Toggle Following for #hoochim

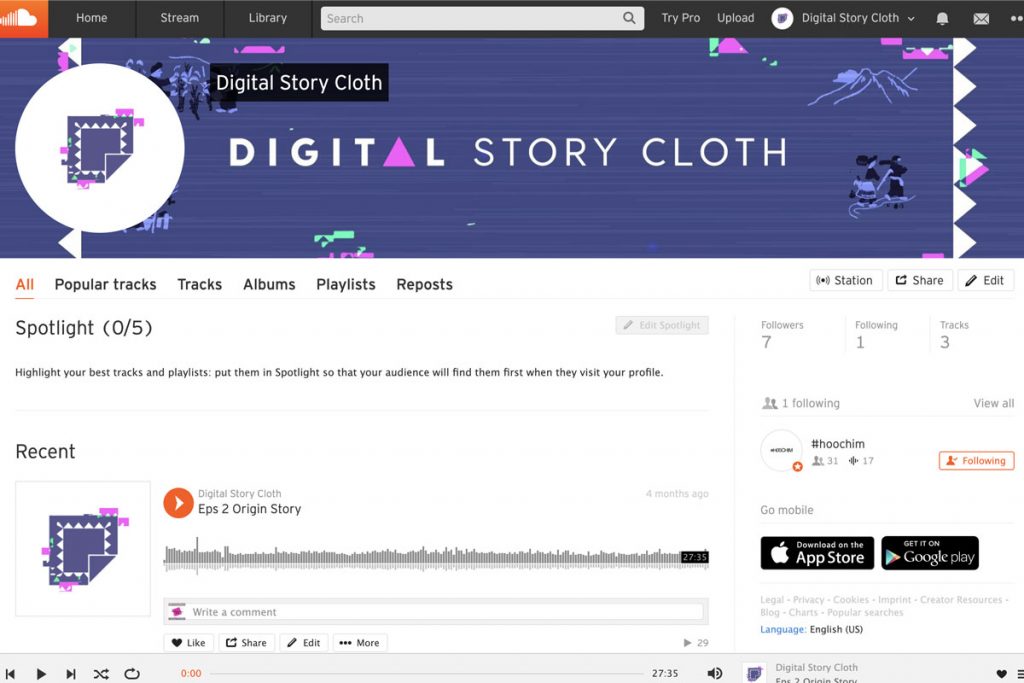point(976,460)
